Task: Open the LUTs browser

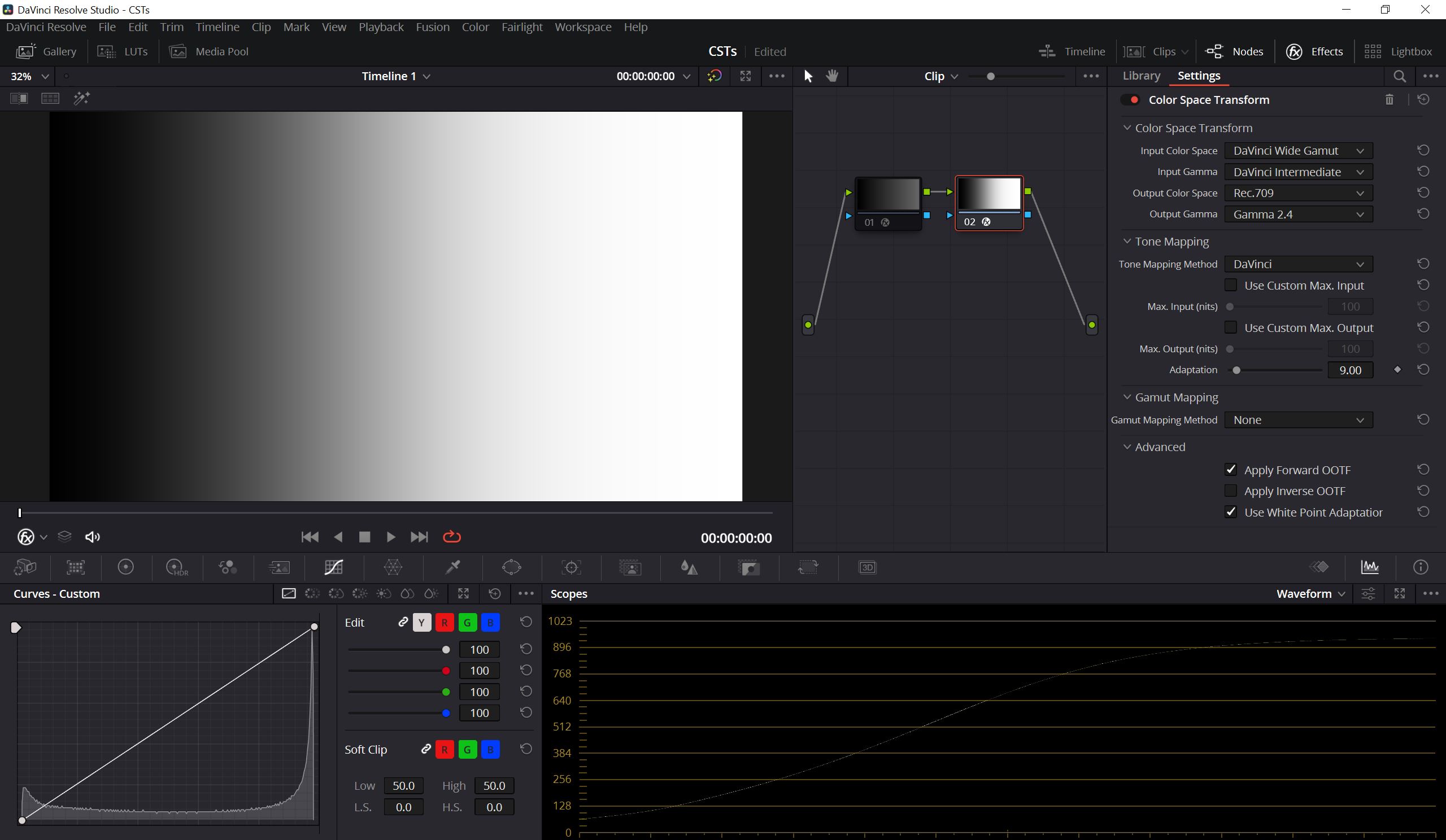Action: (122, 51)
